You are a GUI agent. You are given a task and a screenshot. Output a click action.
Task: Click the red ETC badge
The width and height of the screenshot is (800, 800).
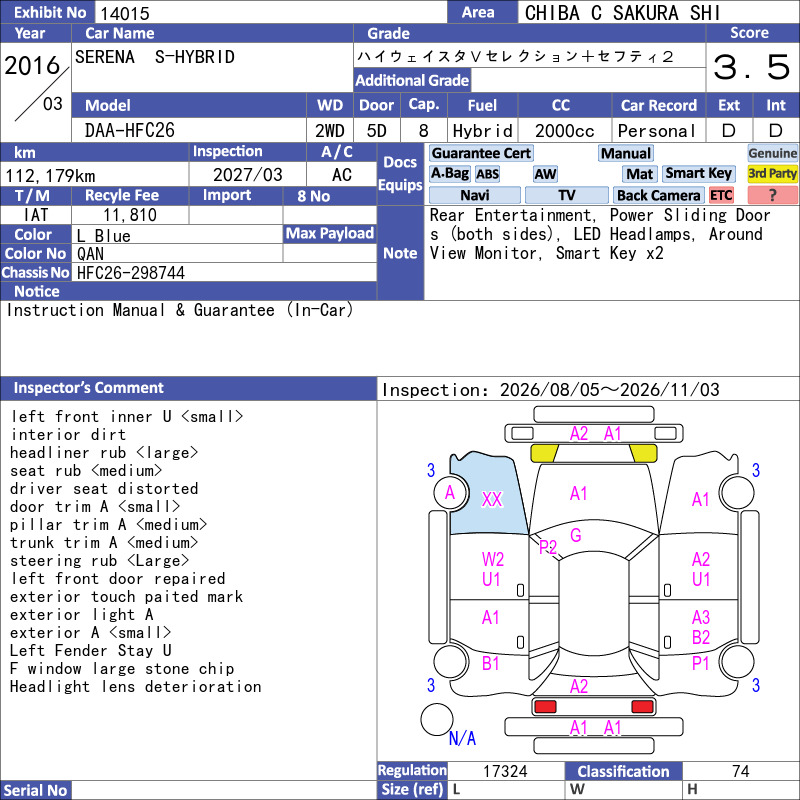coord(721,195)
